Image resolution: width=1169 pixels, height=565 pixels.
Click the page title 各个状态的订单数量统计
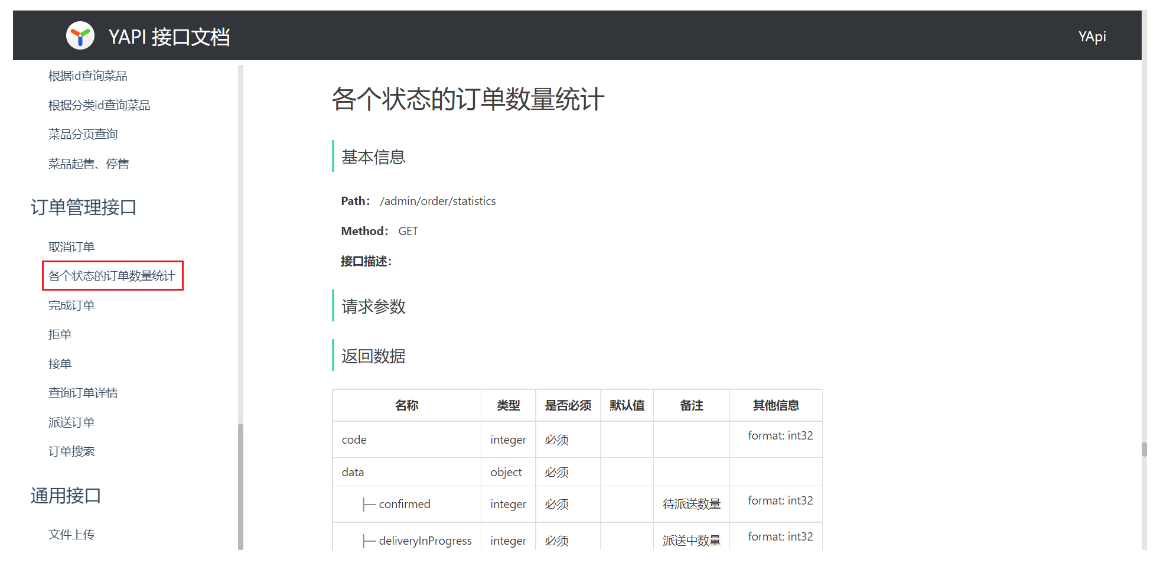tap(467, 100)
